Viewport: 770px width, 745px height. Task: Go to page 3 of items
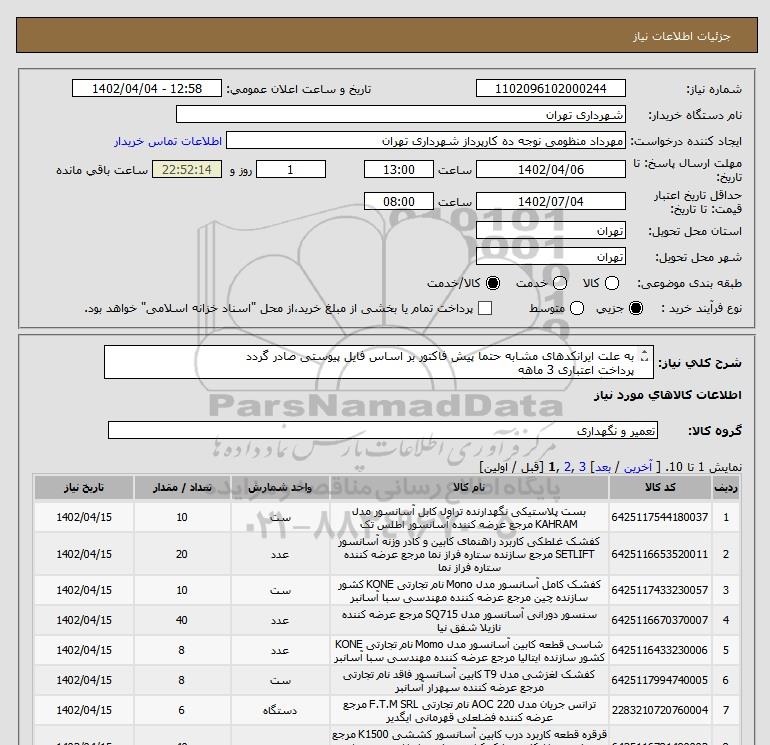[582, 467]
